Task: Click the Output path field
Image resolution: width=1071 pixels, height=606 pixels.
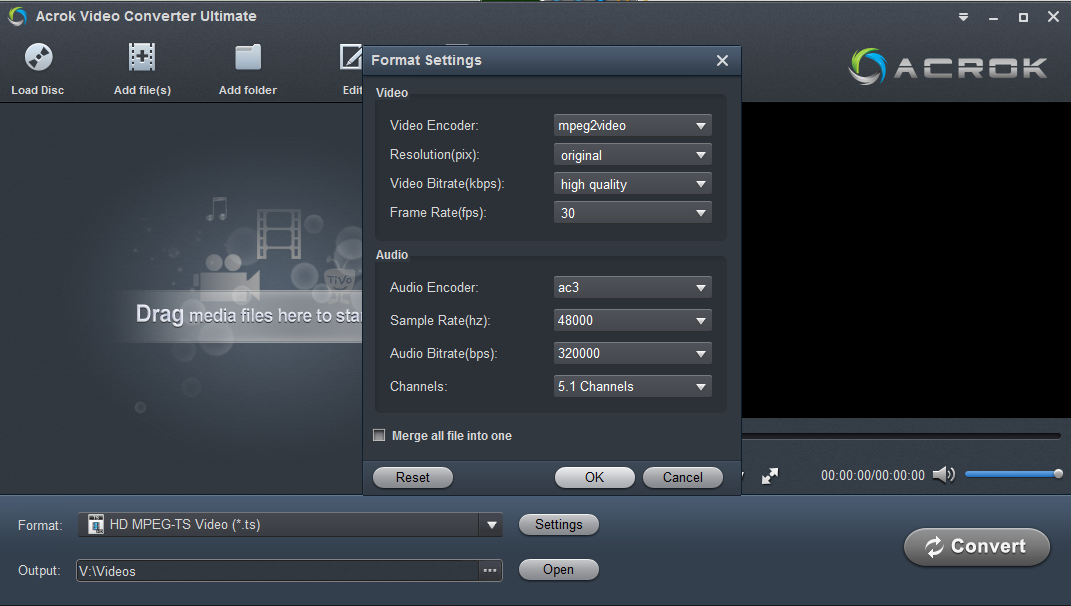Action: pyautogui.click(x=278, y=570)
